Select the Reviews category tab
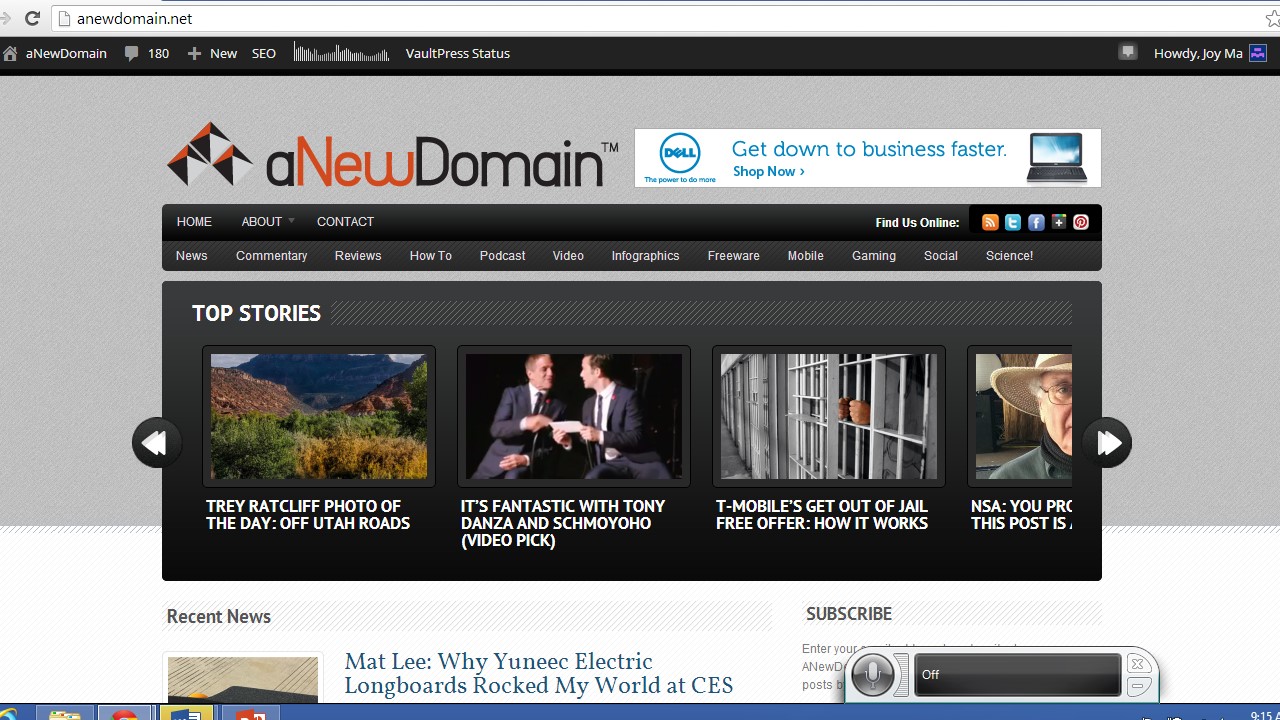Screen dimensions: 1280x720 coord(358,256)
